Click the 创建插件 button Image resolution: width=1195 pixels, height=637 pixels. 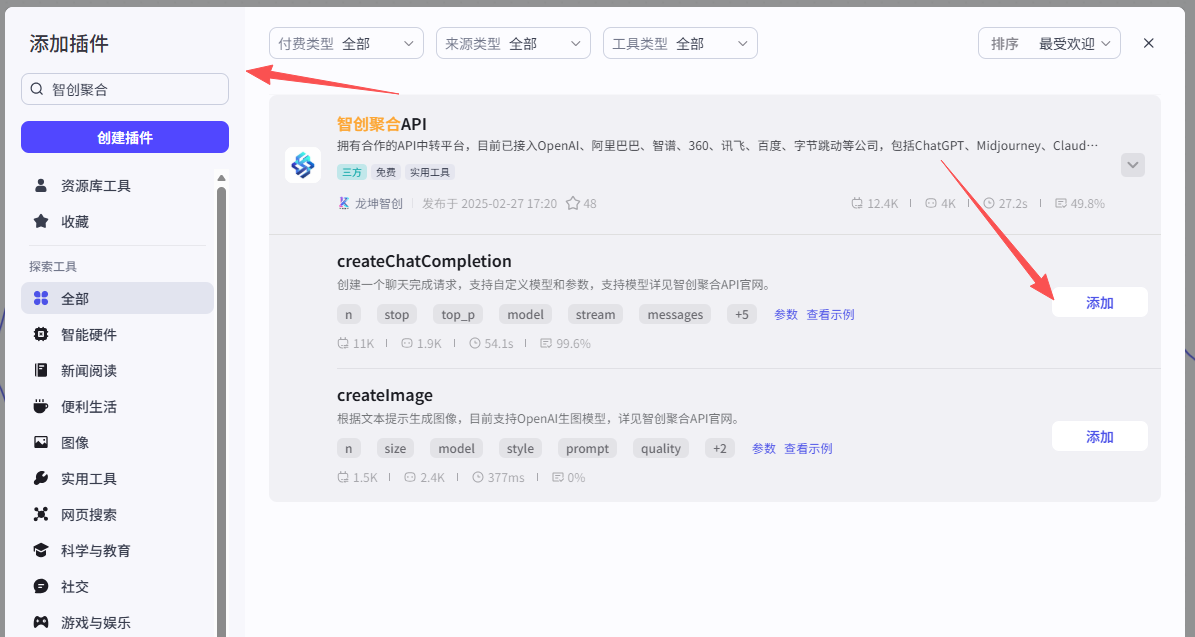pyautogui.click(x=124, y=137)
